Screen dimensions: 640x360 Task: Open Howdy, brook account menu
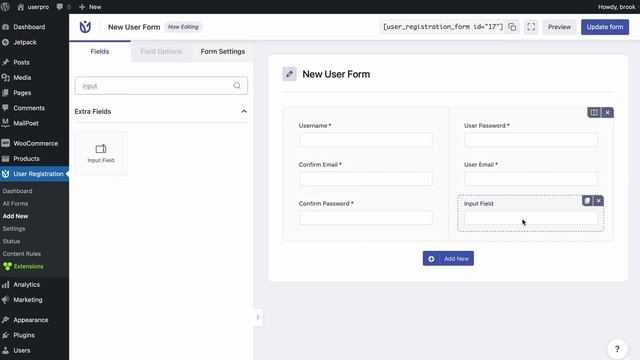[x=616, y=7]
